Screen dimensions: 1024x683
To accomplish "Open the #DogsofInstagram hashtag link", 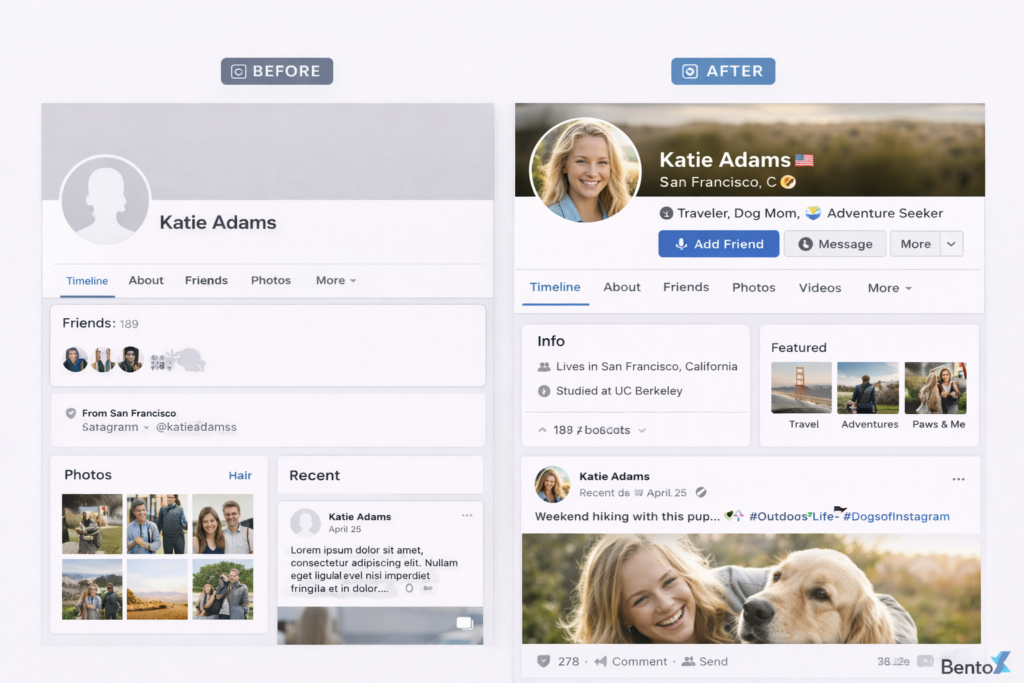I will tap(896, 517).
